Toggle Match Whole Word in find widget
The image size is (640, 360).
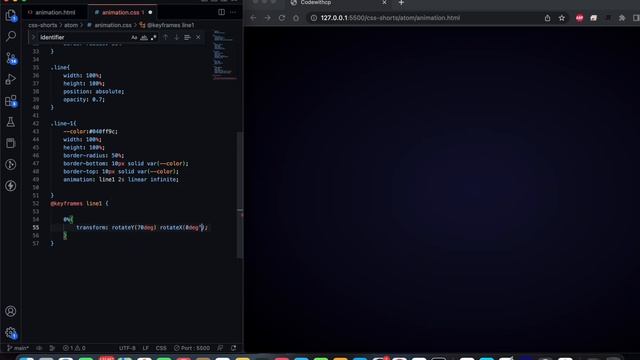tap(144, 37)
